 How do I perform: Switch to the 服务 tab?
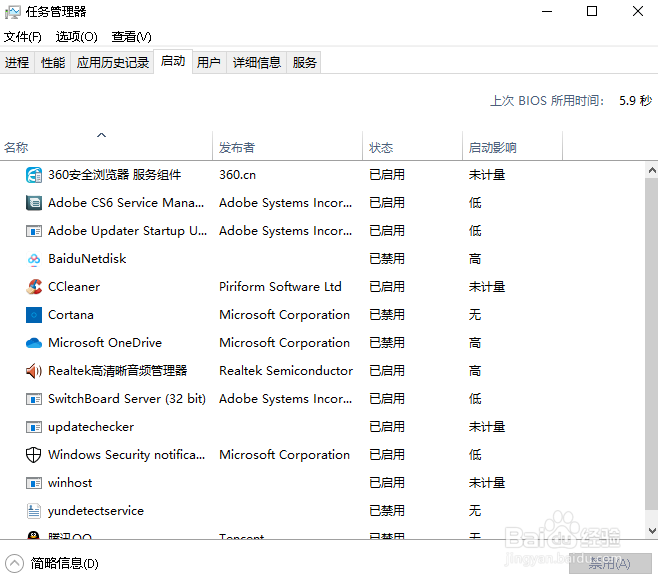click(x=304, y=63)
